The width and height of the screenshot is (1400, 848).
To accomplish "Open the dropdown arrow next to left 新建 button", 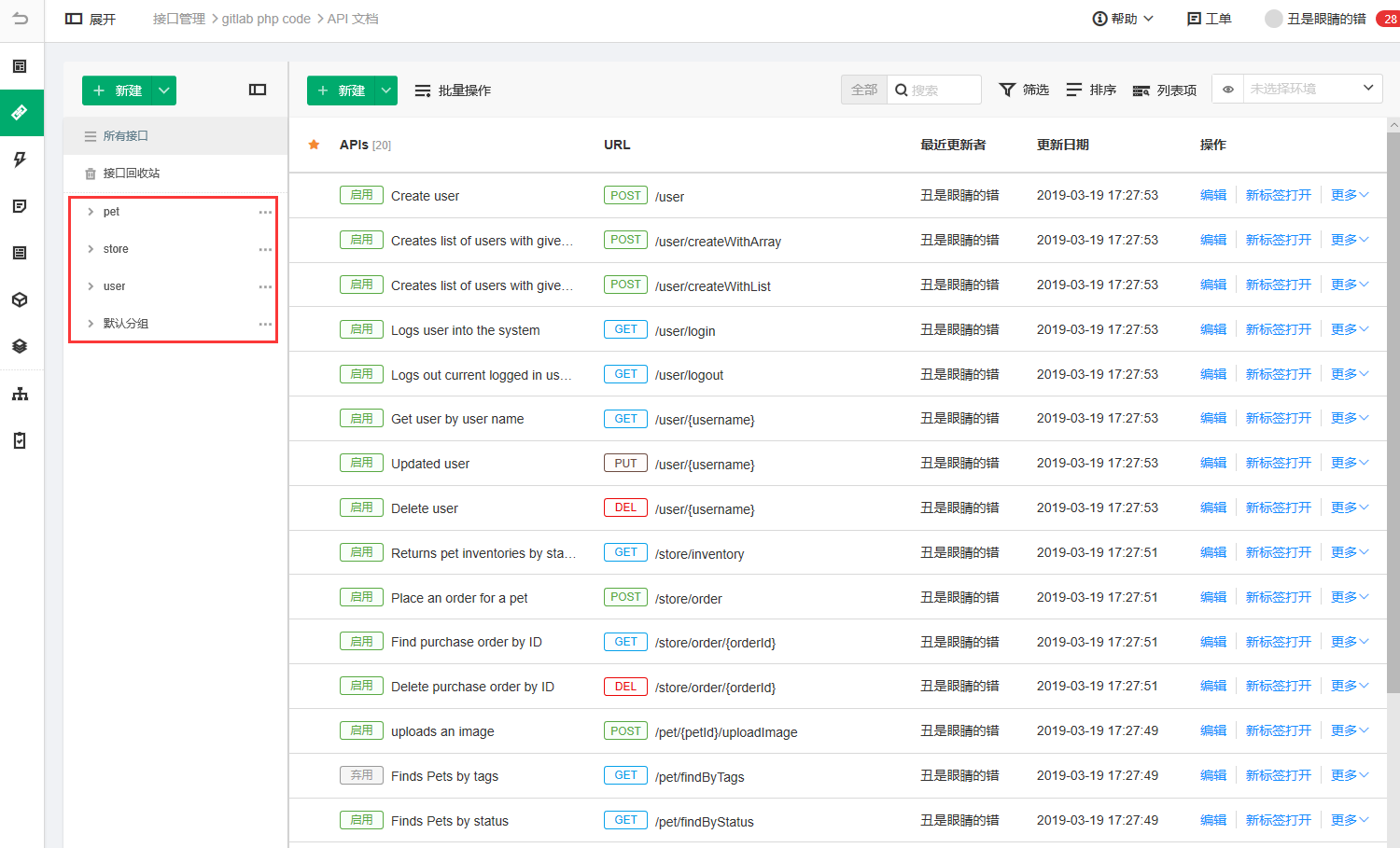I will [164, 90].
